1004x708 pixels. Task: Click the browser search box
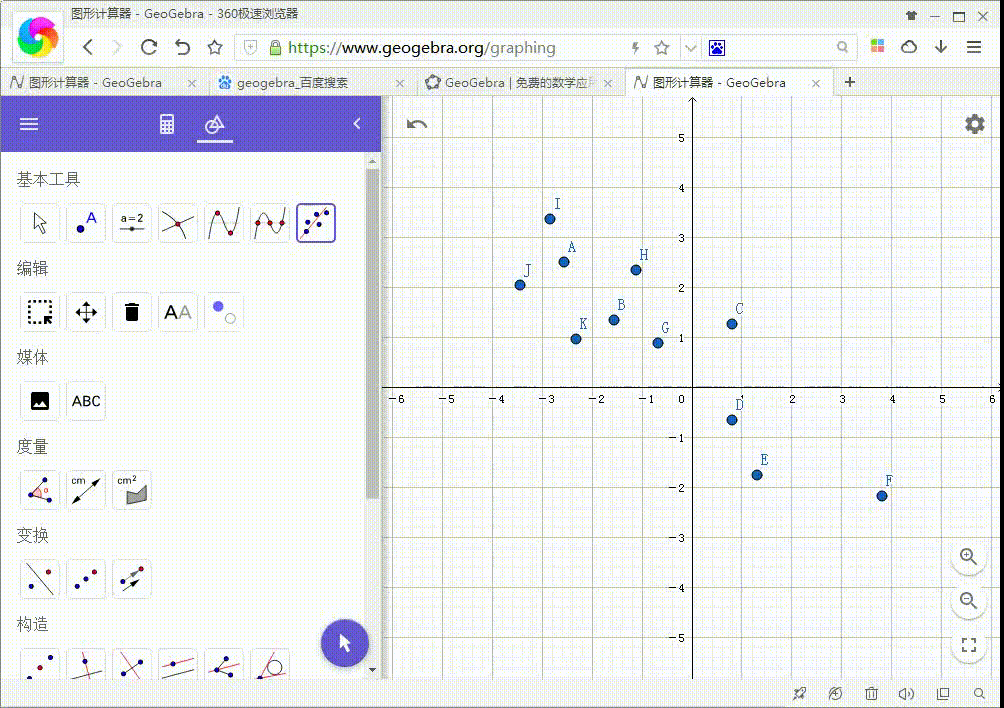tap(778, 48)
